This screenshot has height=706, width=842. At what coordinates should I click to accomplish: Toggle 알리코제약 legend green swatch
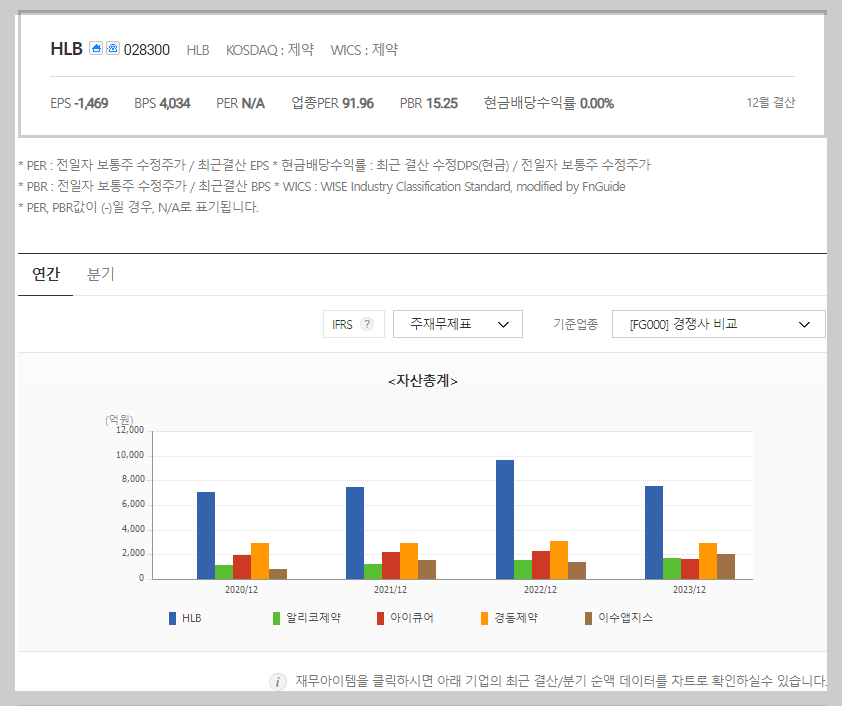[x=277, y=618]
